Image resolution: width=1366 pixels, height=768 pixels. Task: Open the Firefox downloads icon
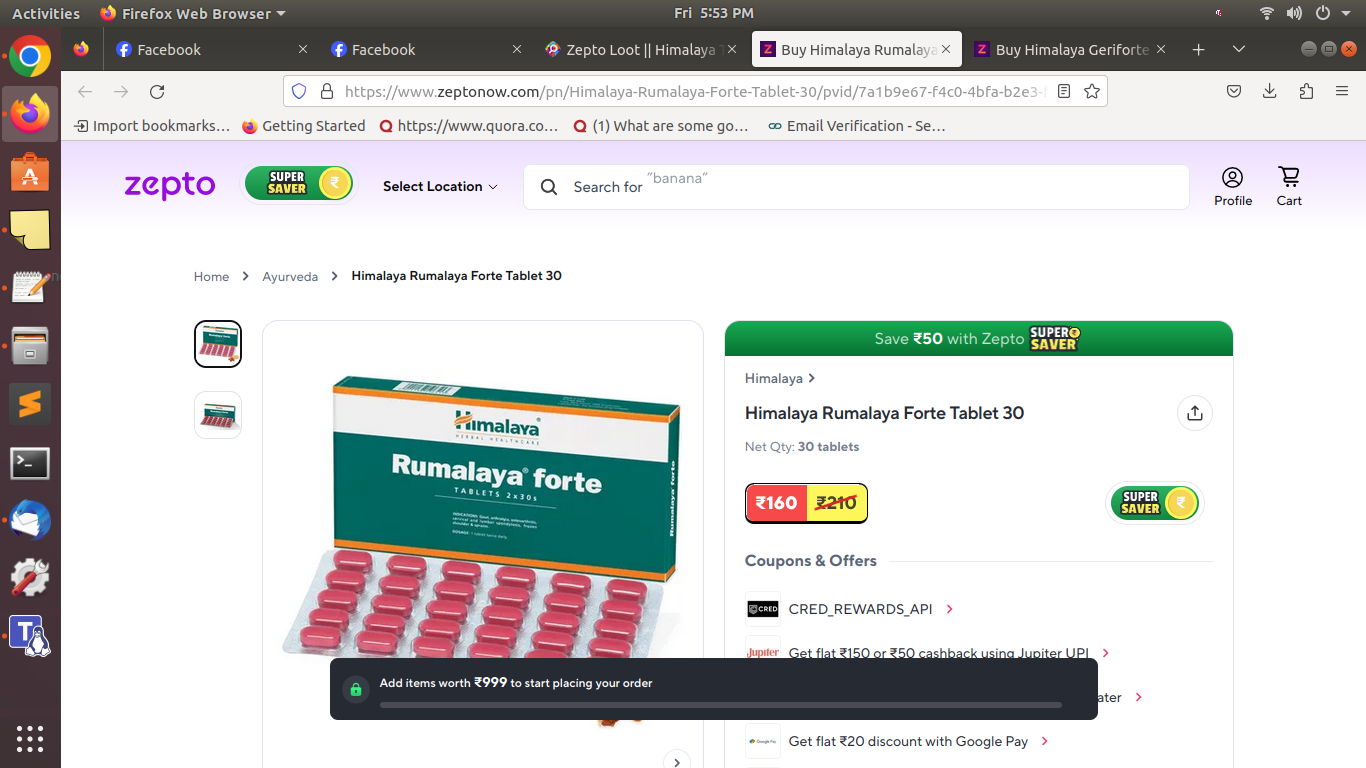(x=1269, y=91)
